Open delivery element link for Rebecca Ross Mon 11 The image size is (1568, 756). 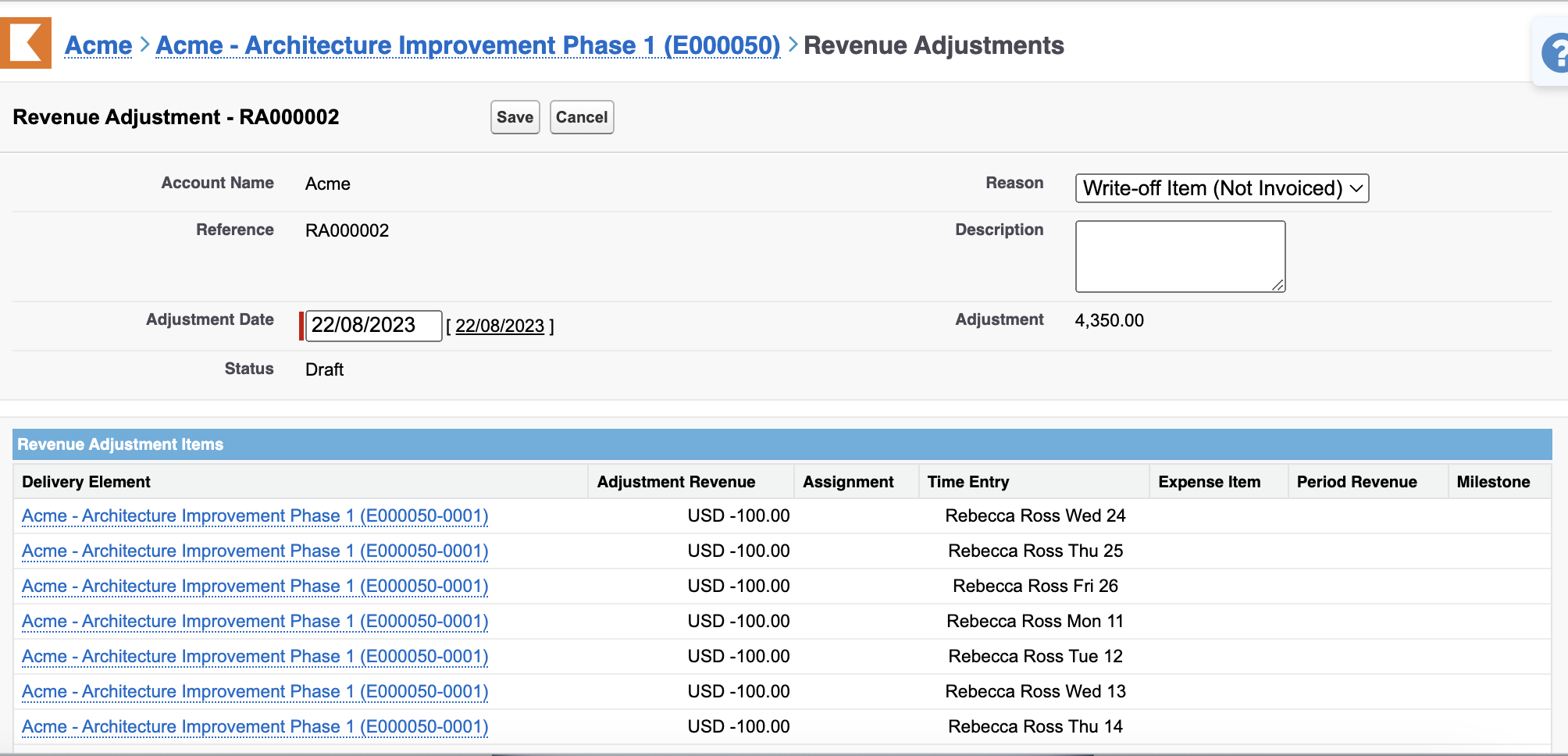pyautogui.click(x=255, y=622)
